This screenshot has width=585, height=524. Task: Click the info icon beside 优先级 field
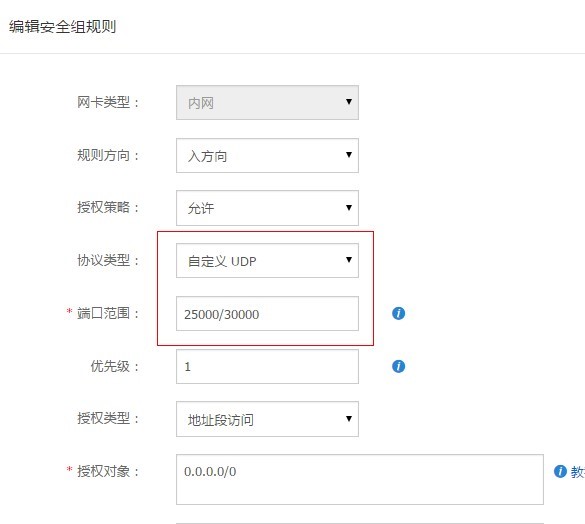click(398, 366)
